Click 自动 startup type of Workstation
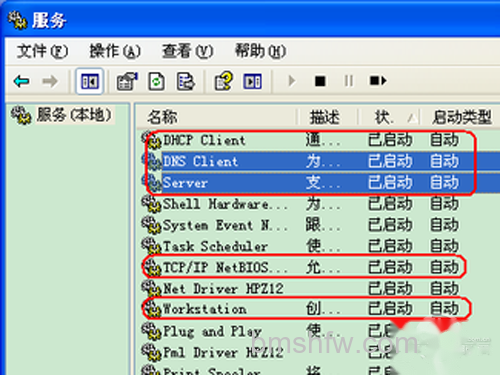The image size is (500, 375). (444, 309)
